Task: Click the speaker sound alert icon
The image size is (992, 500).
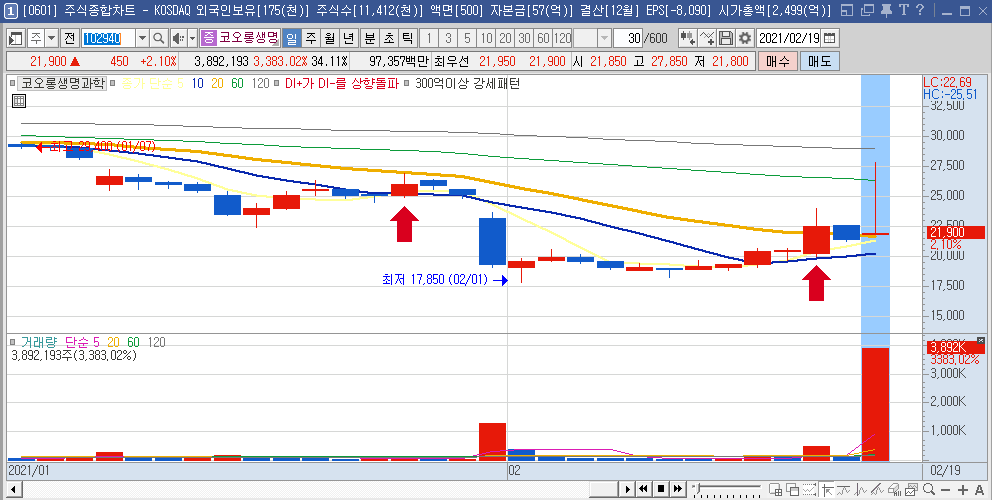Action: click(x=178, y=39)
